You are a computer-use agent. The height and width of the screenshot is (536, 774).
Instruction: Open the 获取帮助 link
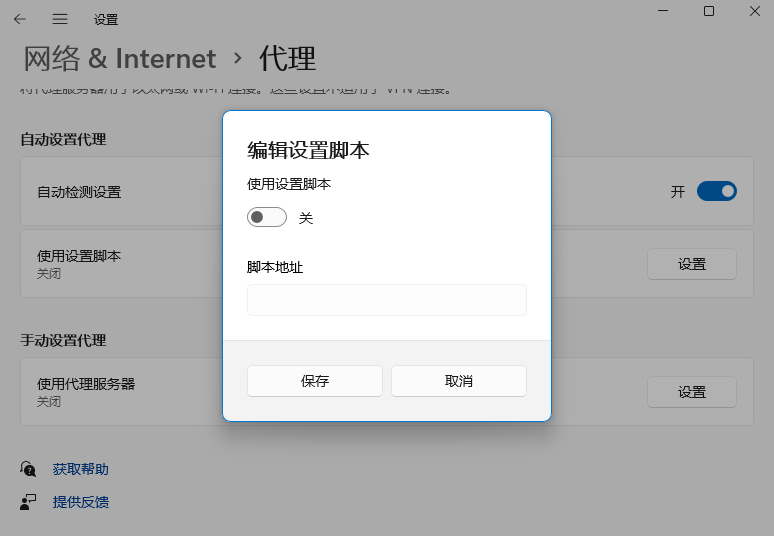[x=81, y=469]
